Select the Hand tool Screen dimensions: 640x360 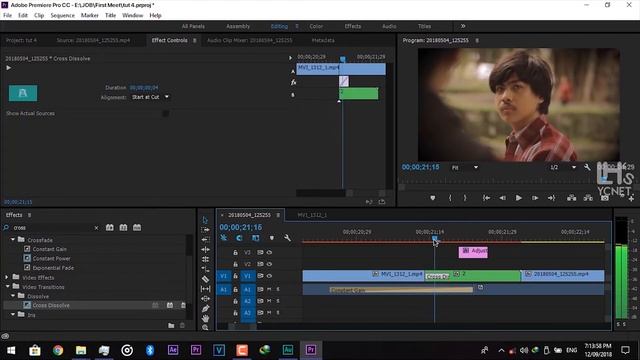(205, 318)
